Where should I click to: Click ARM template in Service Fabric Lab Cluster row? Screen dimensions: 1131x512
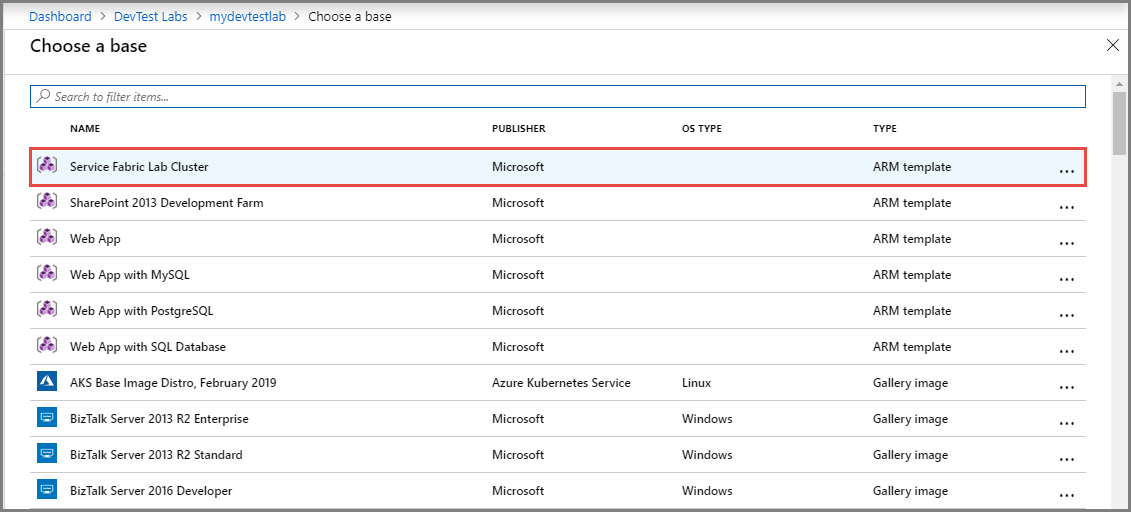[x=912, y=167]
